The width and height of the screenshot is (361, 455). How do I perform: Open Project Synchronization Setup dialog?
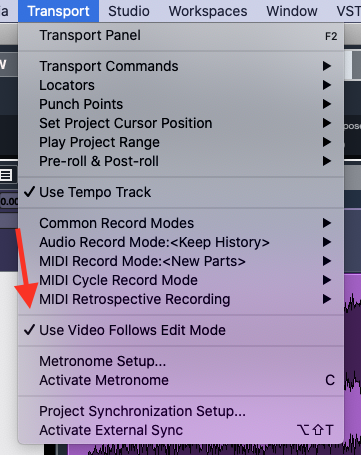click(181, 411)
